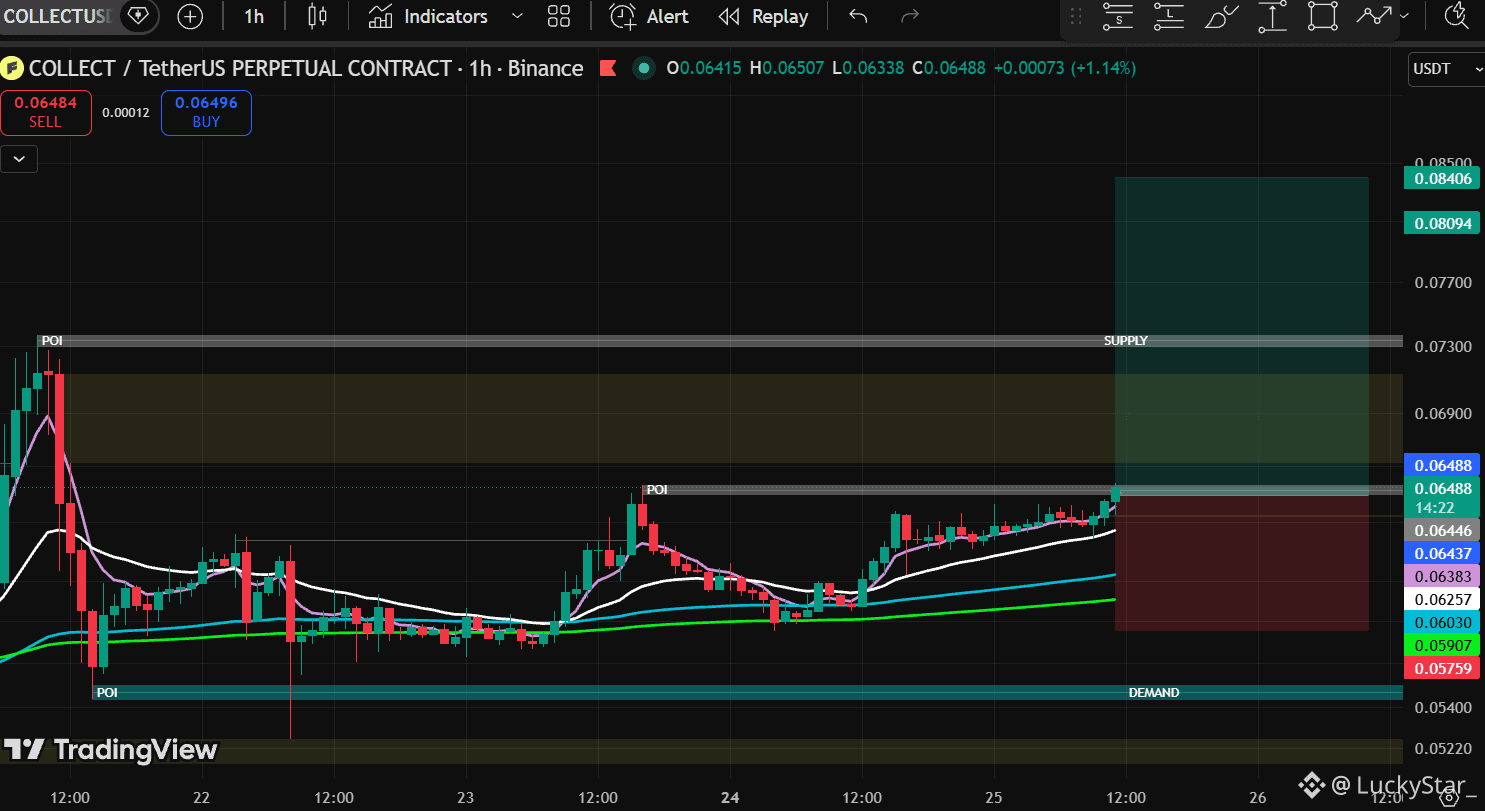The height and width of the screenshot is (811, 1485).
Task: Click the date 26 on the time axis
Action: pos(1258,797)
